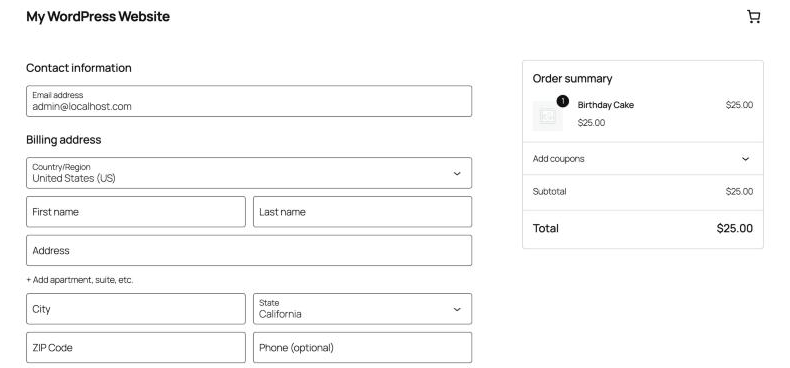
Task: Click the quantity badge on Birthday Cake
Action: (562, 101)
